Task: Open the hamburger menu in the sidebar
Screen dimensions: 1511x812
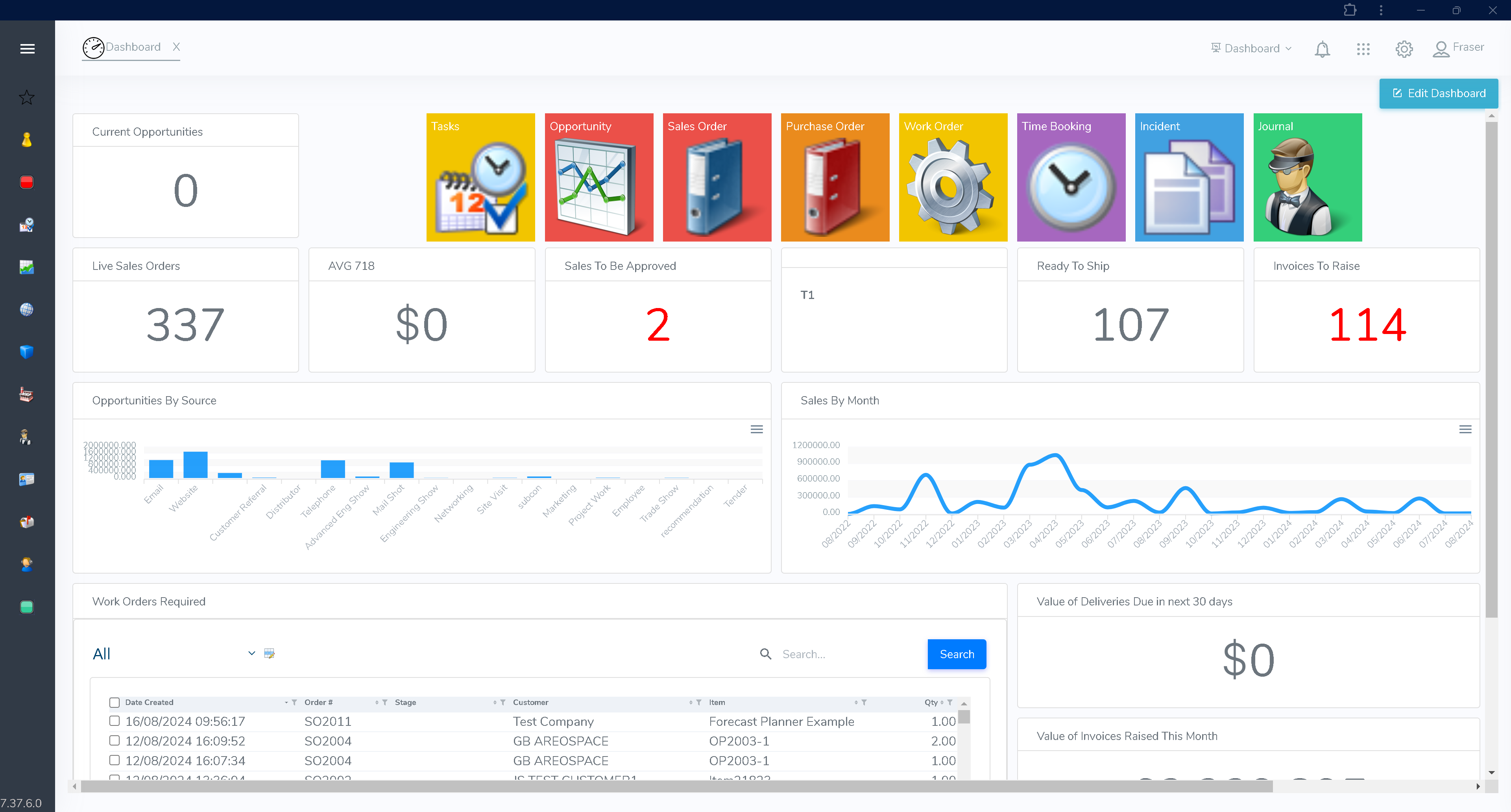Action: click(27, 49)
